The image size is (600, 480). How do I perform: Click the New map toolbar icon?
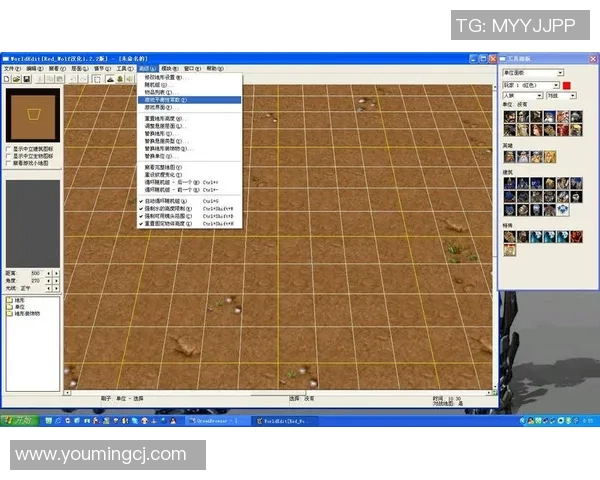tap(6, 78)
